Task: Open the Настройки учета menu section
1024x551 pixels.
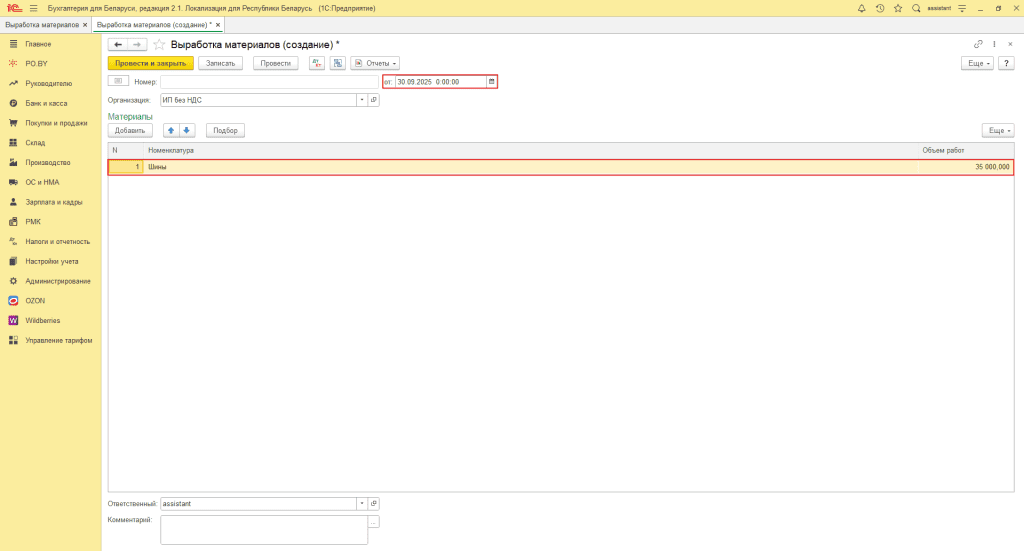Action: (x=52, y=261)
